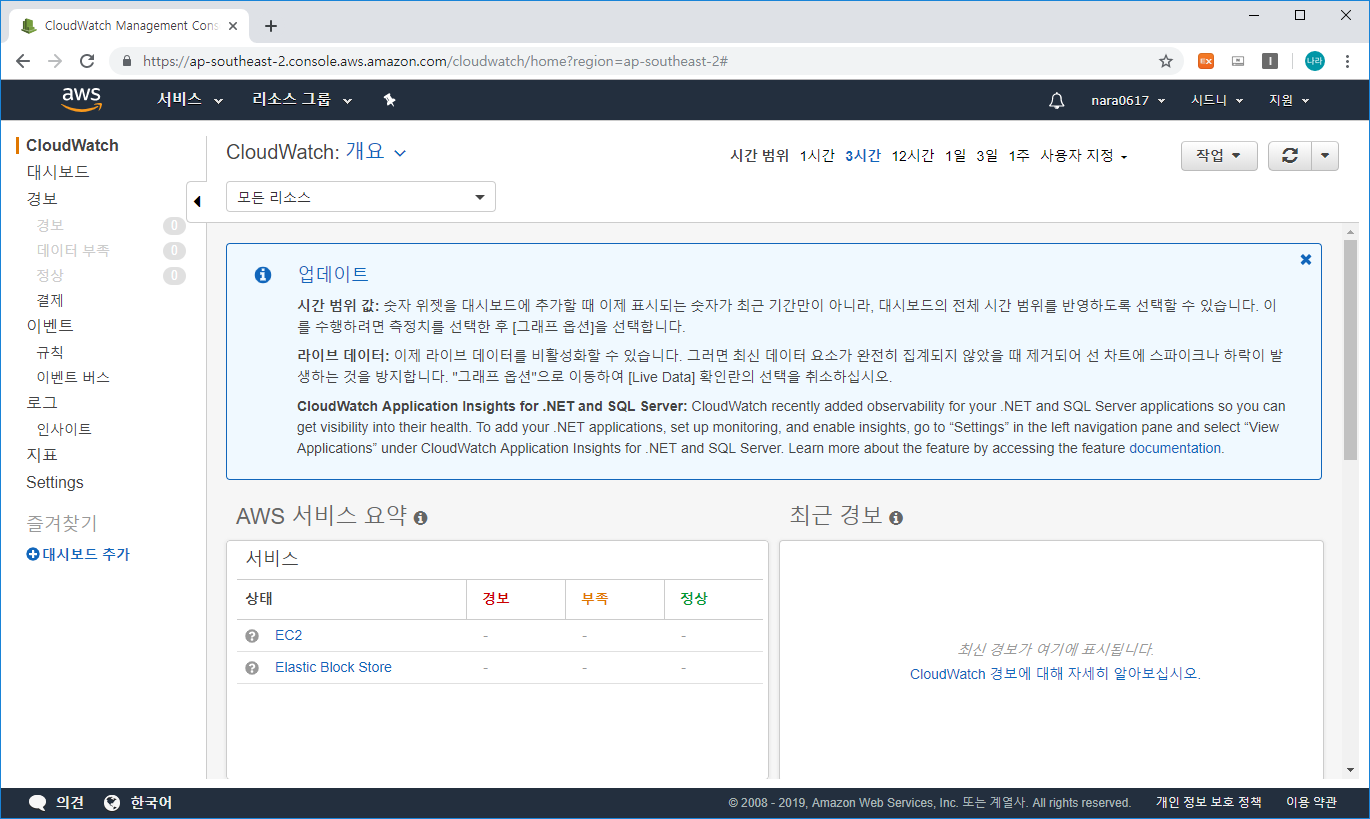Collapse the left navigation pane arrow
Viewport: 1370px width, 819px height.
pos(197,202)
